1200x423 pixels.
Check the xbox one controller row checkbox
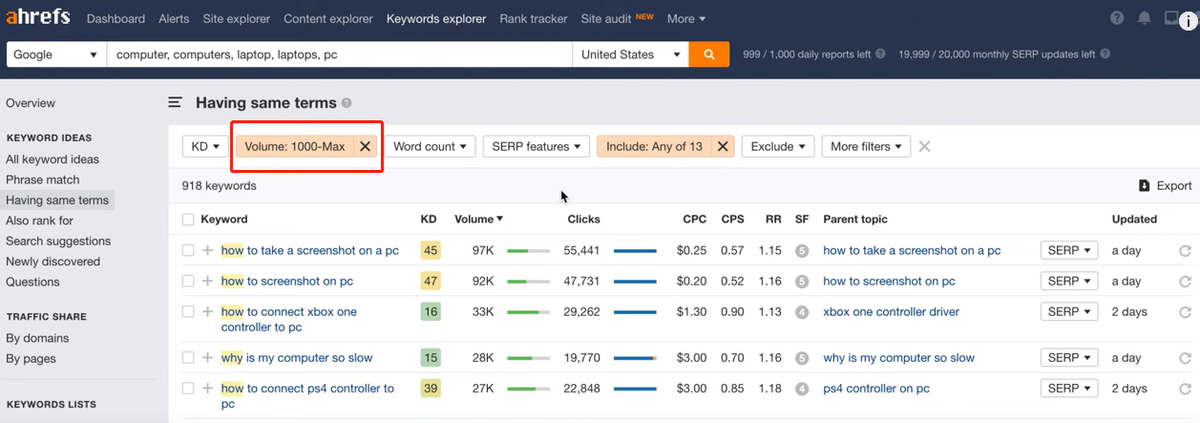tap(188, 312)
